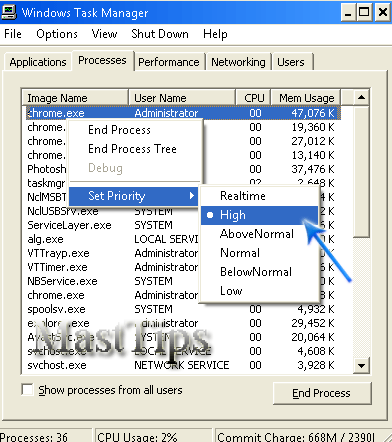392x442 pixels.
Task: Click the End Process button
Action: [x=322, y=393]
